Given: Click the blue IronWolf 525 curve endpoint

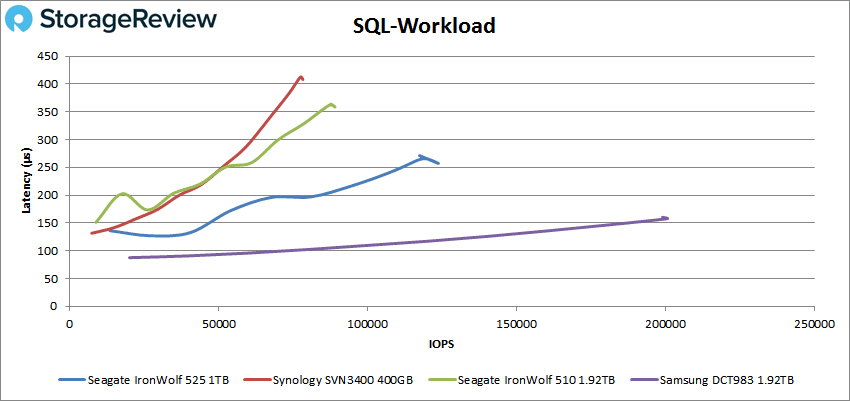Looking at the screenshot, I should coord(438,163).
